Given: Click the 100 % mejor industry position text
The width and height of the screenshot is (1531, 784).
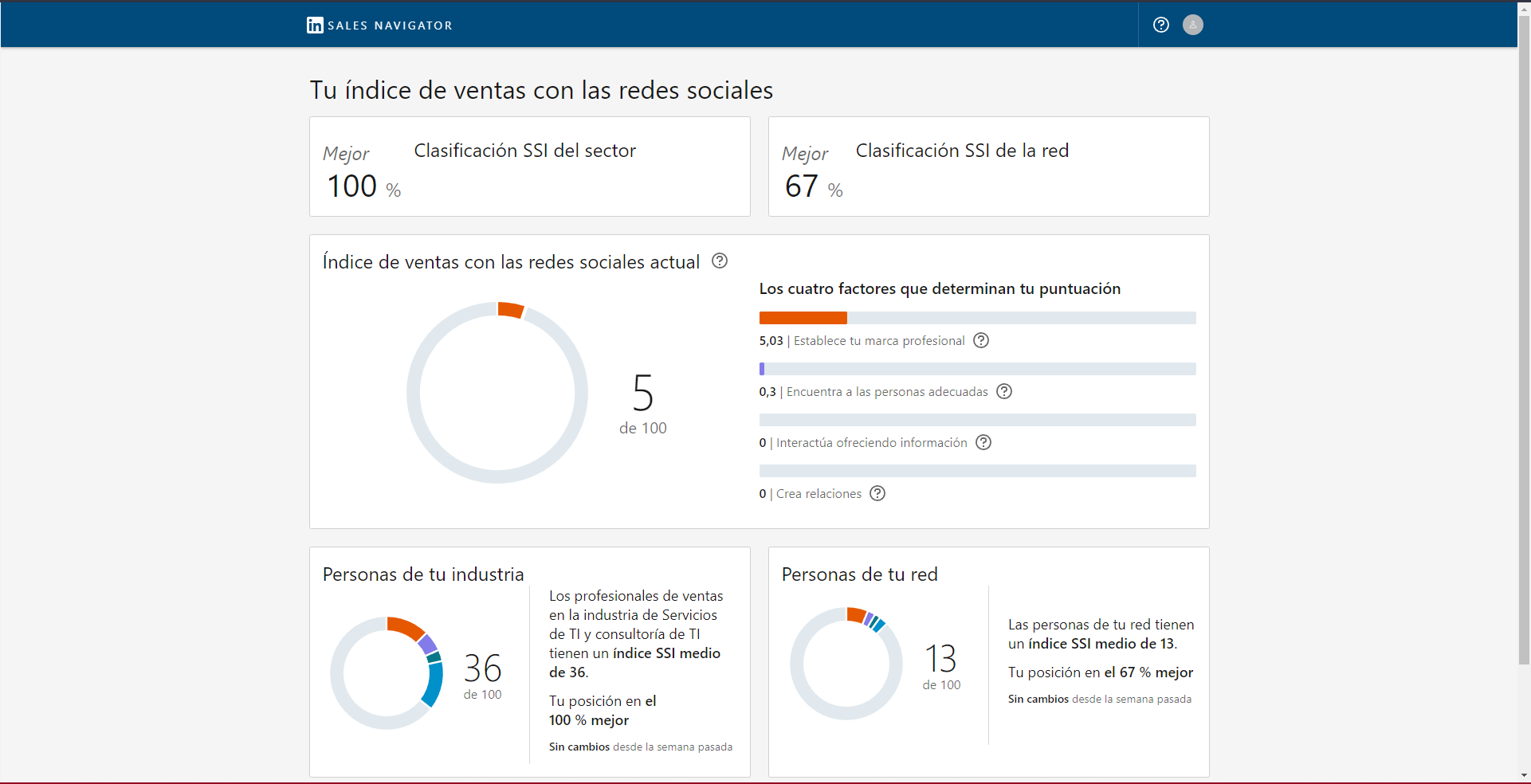Looking at the screenshot, I should pos(589,720).
